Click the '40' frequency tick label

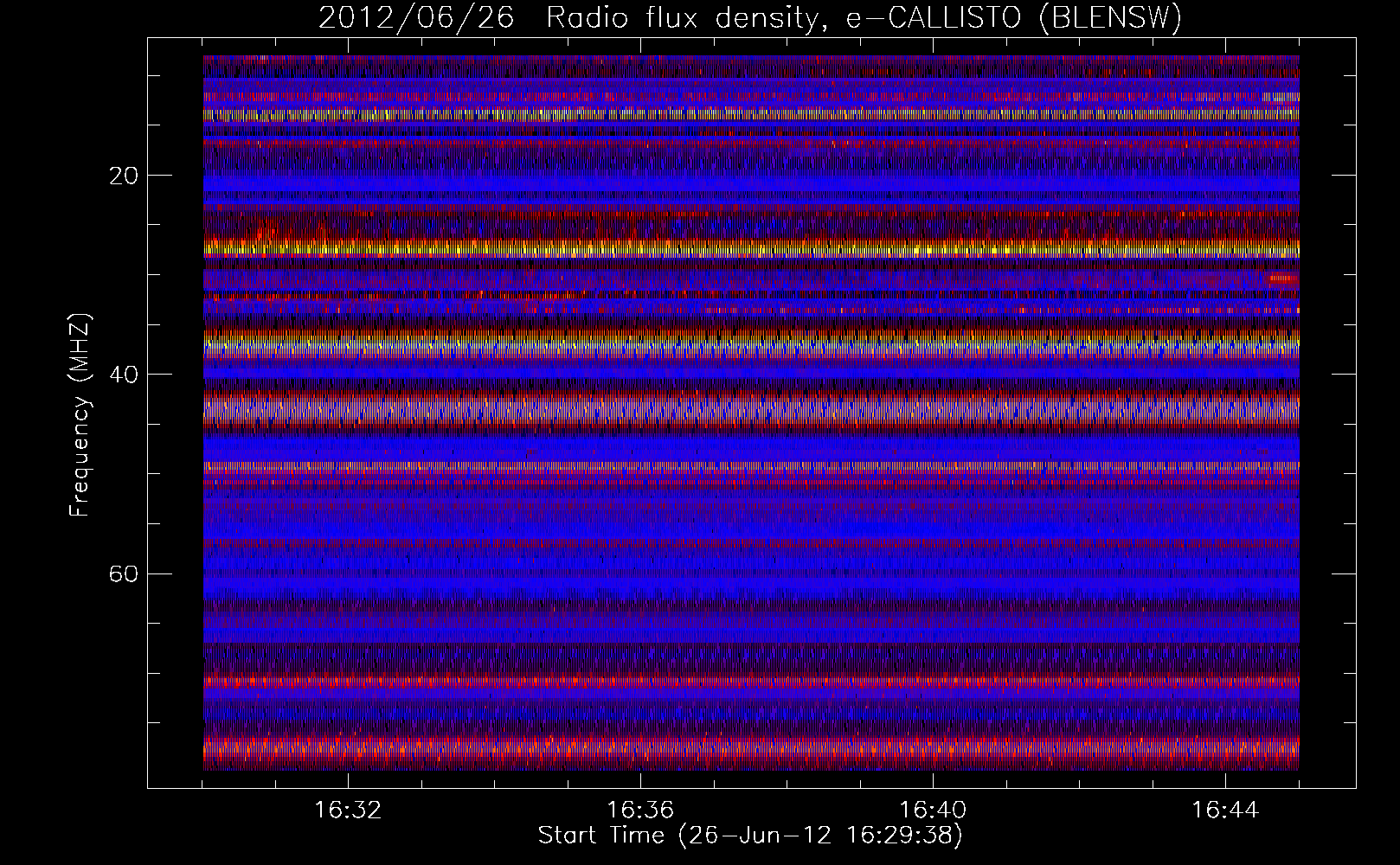point(122,375)
